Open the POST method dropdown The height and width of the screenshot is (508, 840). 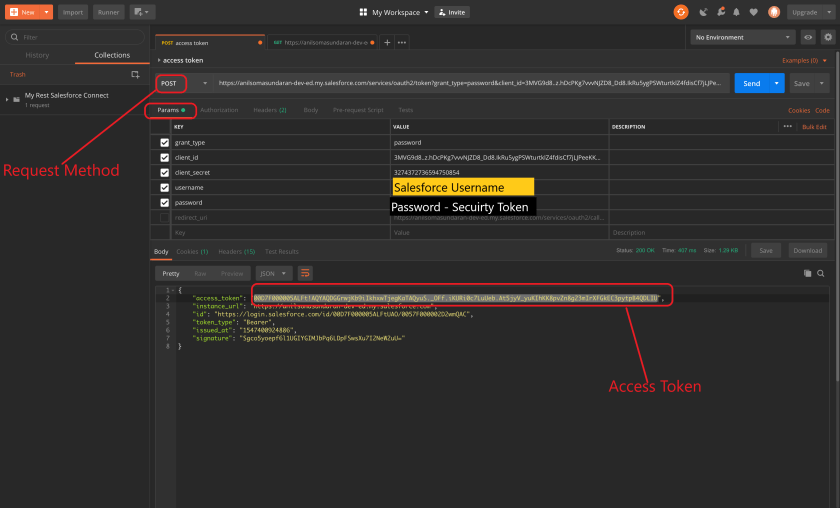coord(184,83)
